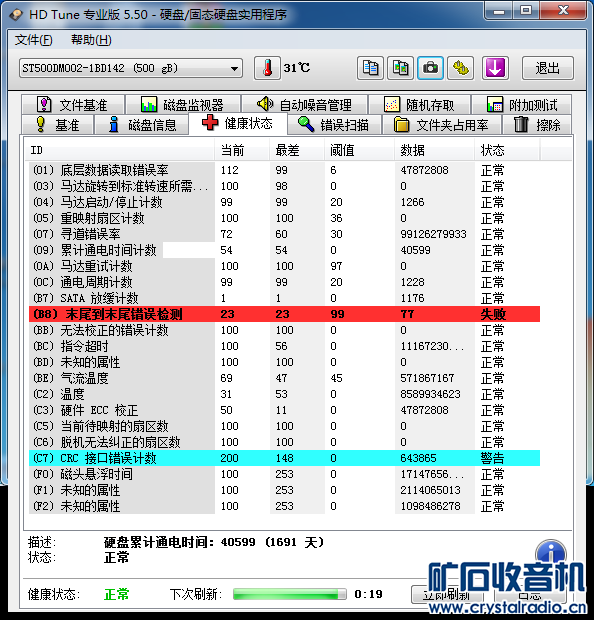Select row (0A) 马达重试计数
Screen dimensions: 594x620
pyautogui.click(x=284, y=266)
